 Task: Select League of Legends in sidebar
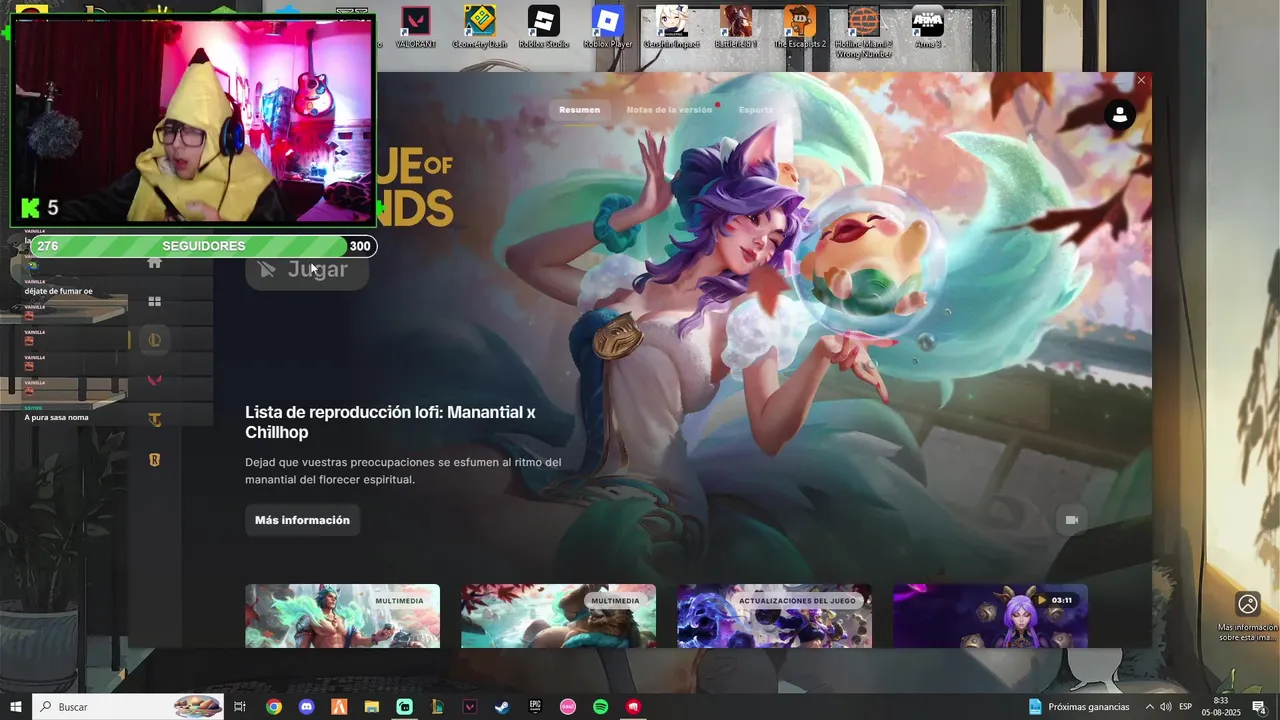tap(154, 340)
